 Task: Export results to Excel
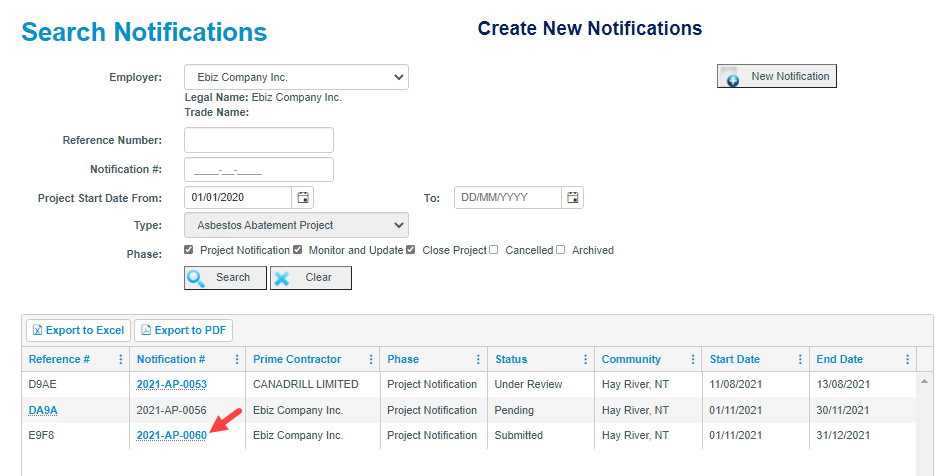[x=78, y=330]
